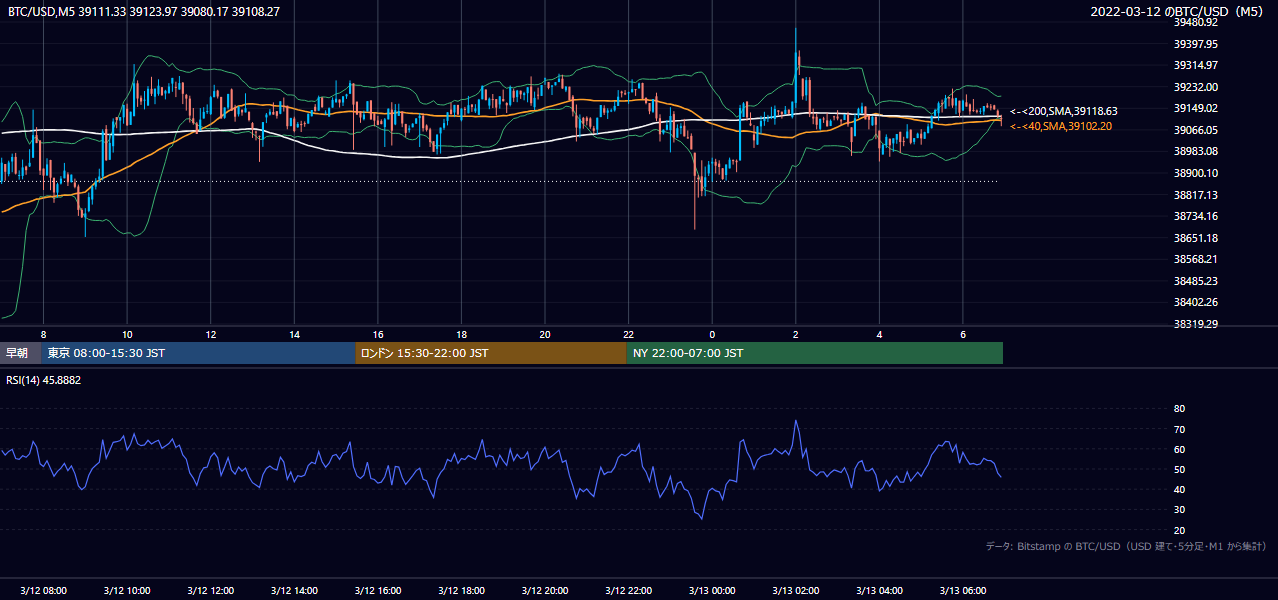Click hour label 22 under the price chart
Viewport: 1278px width, 600px height.
point(628,334)
